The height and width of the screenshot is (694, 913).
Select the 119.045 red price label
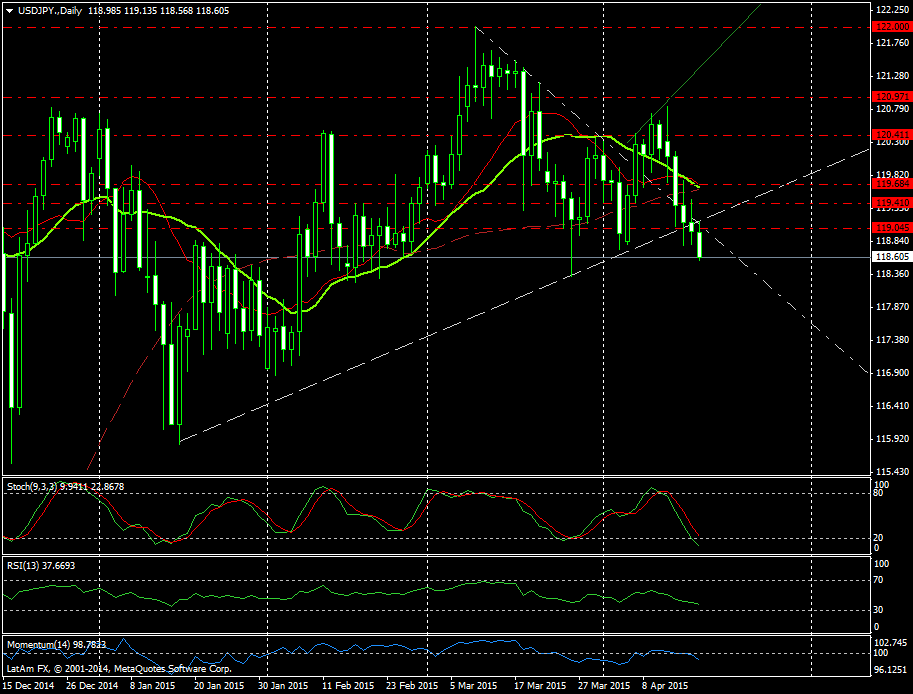tap(889, 228)
